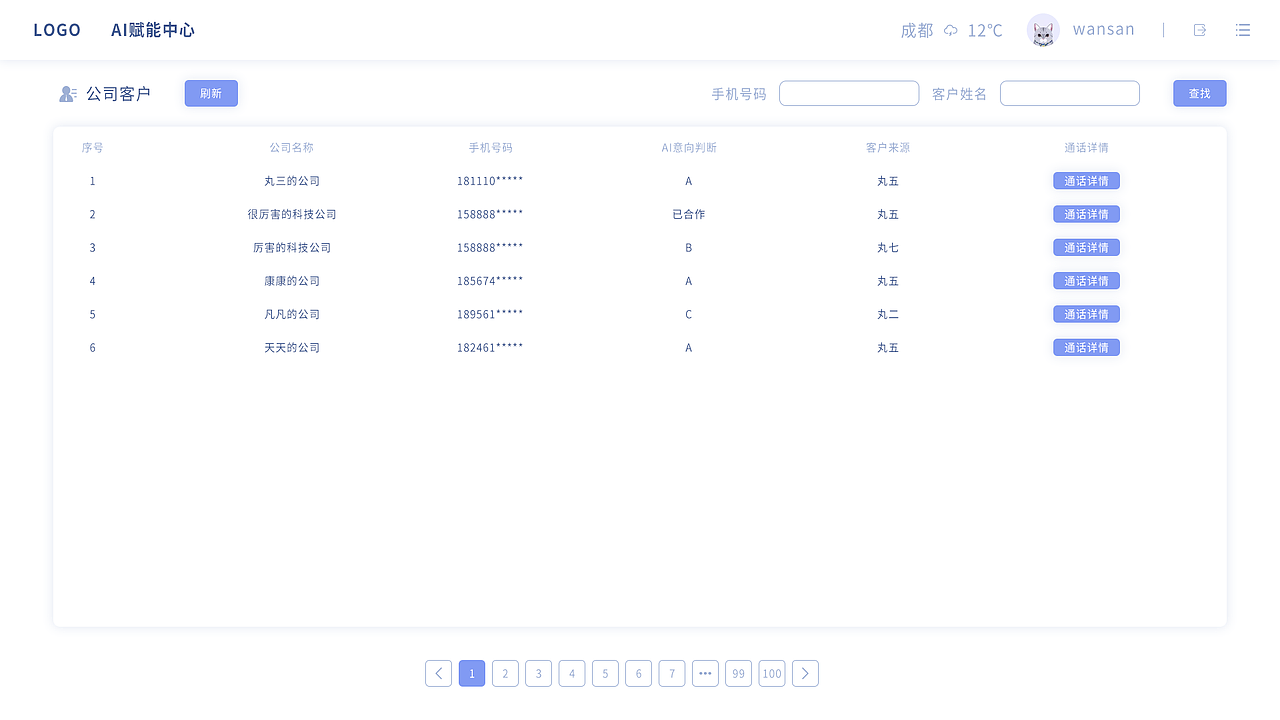Click the logout icon in the header
This screenshot has height=720, width=1280.
pyautogui.click(x=1199, y=30)
